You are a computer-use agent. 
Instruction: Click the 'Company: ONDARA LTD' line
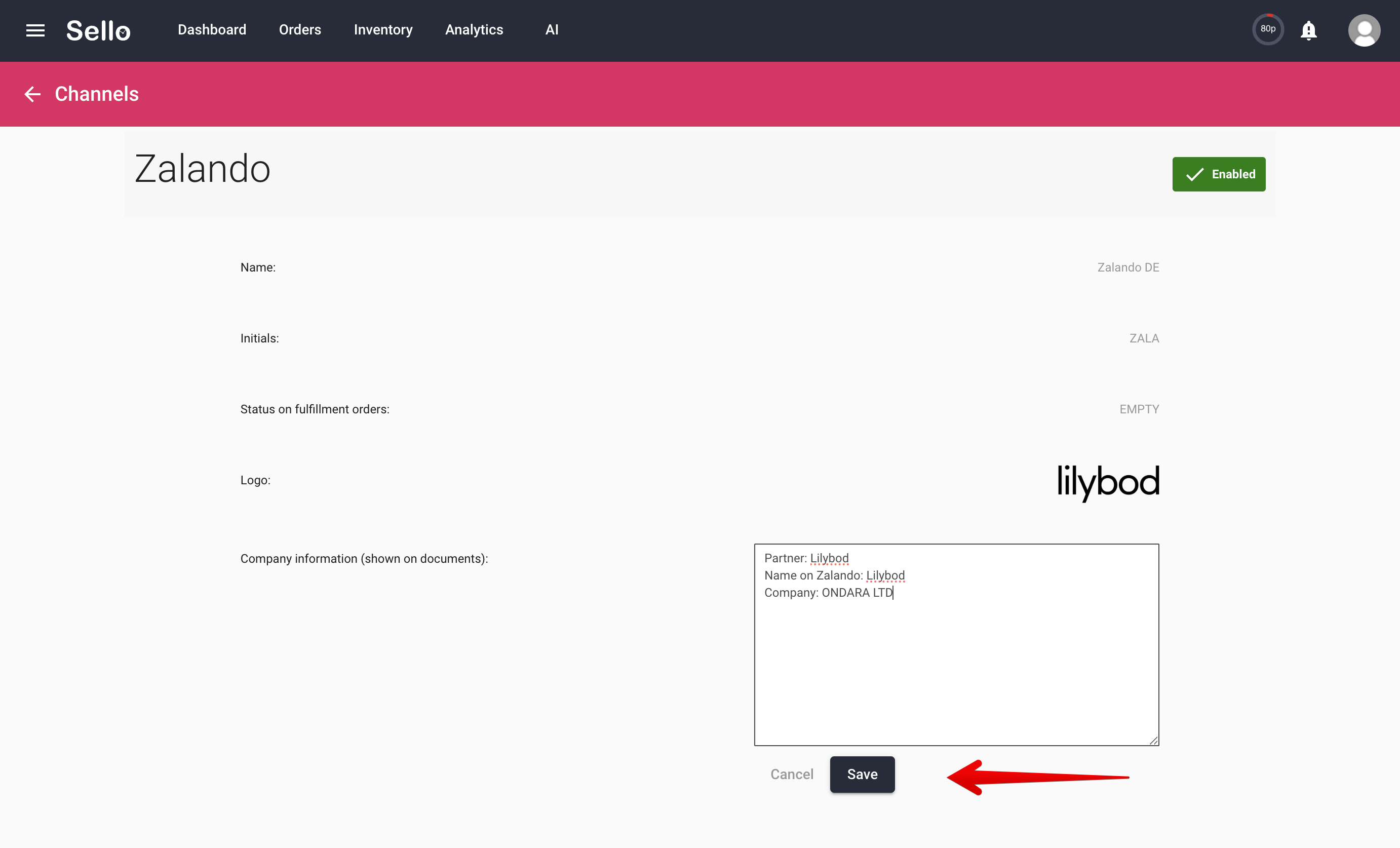829,592
